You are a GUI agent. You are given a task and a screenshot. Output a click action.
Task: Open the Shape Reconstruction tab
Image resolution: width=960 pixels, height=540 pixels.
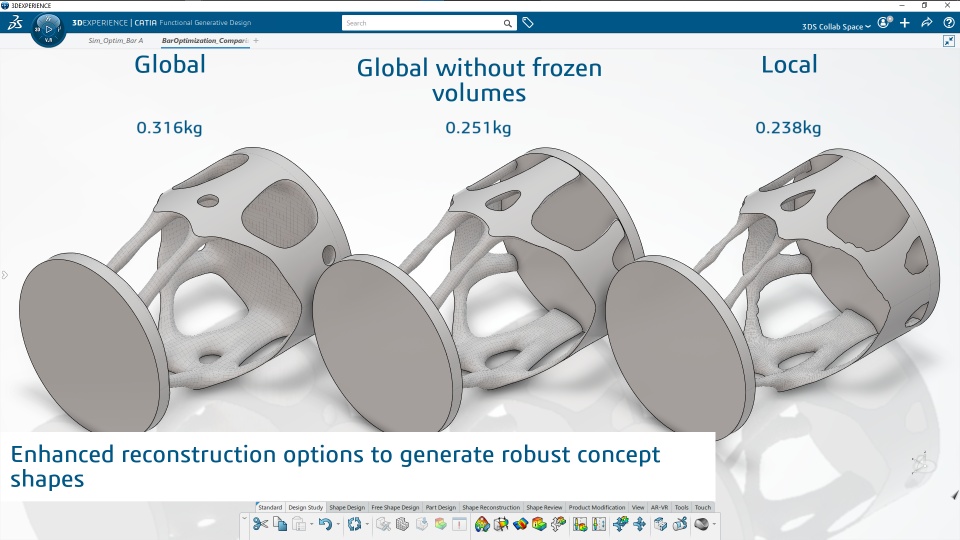tap(491, 508)
